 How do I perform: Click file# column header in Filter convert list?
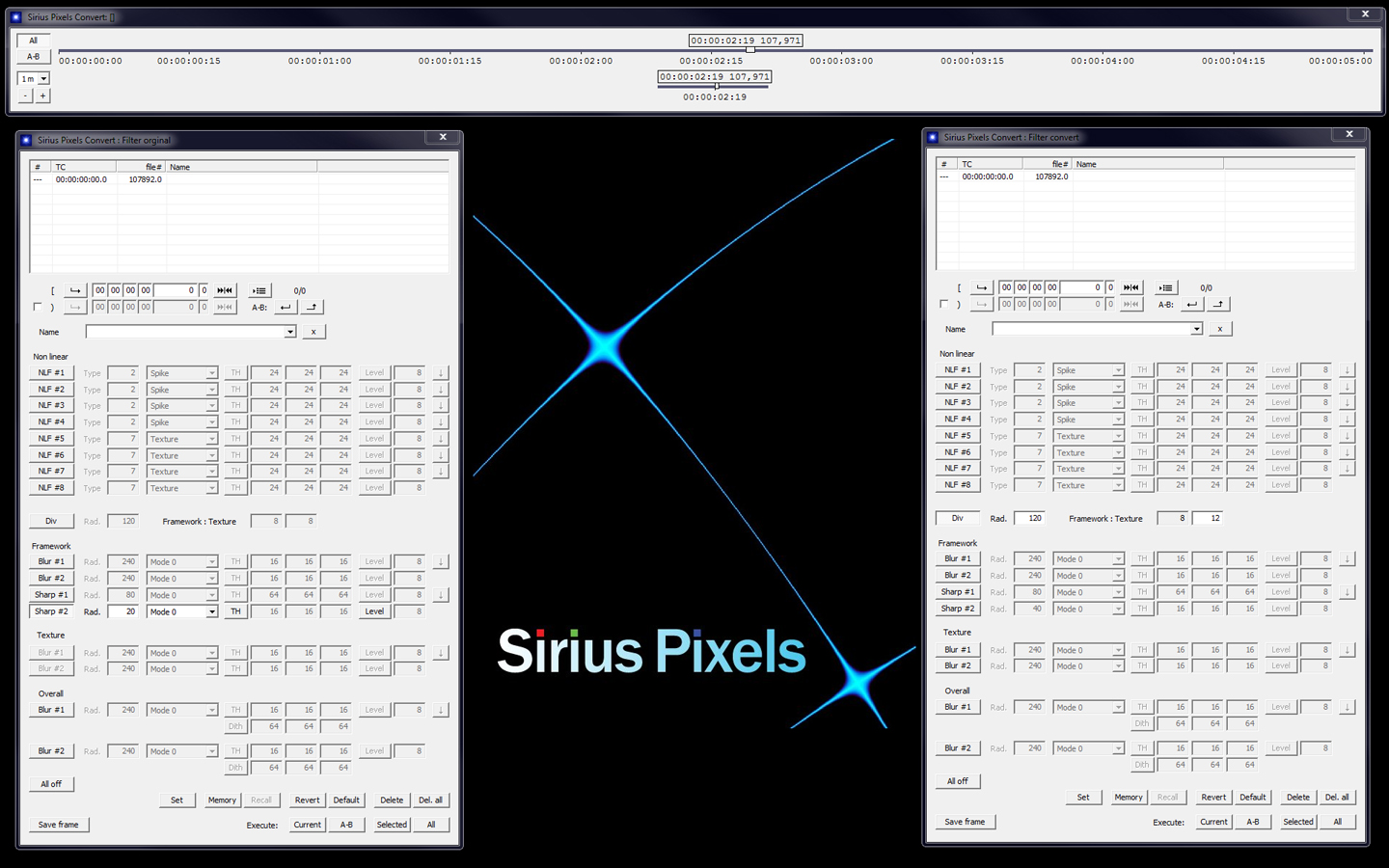[1048, 164]
